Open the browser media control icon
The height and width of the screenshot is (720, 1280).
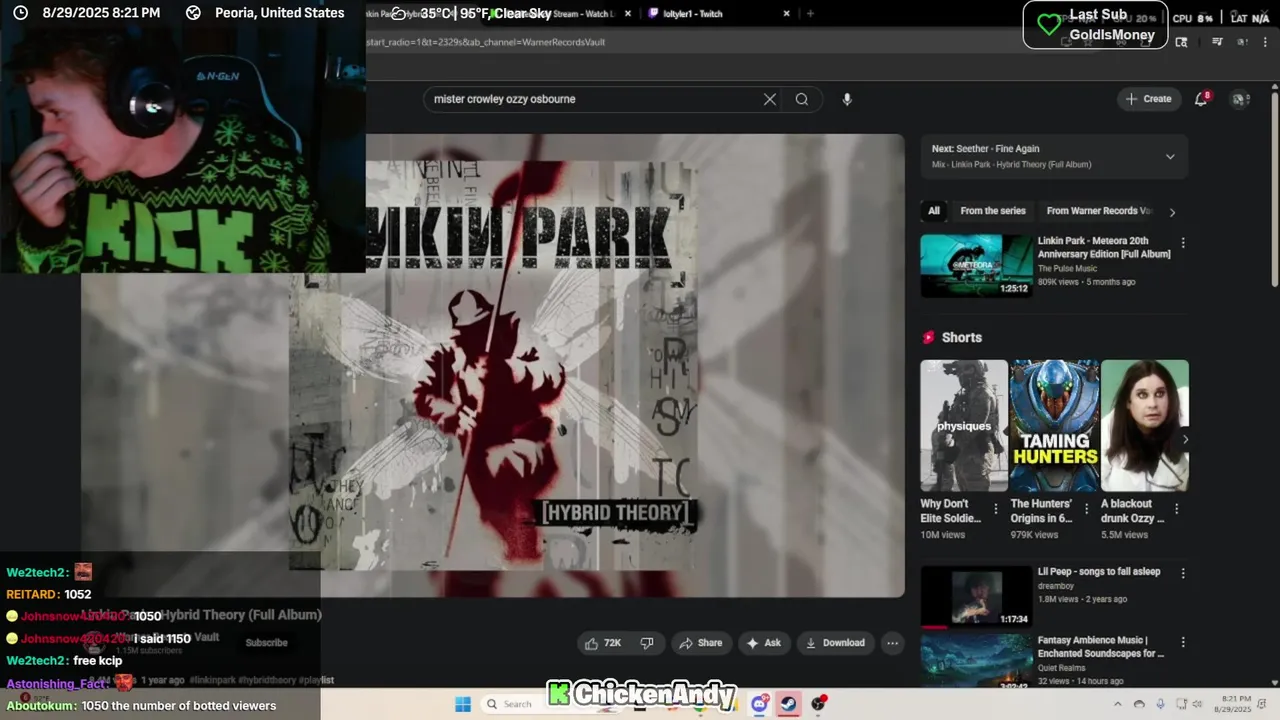pyautogui.click(x=1217, y=42)
